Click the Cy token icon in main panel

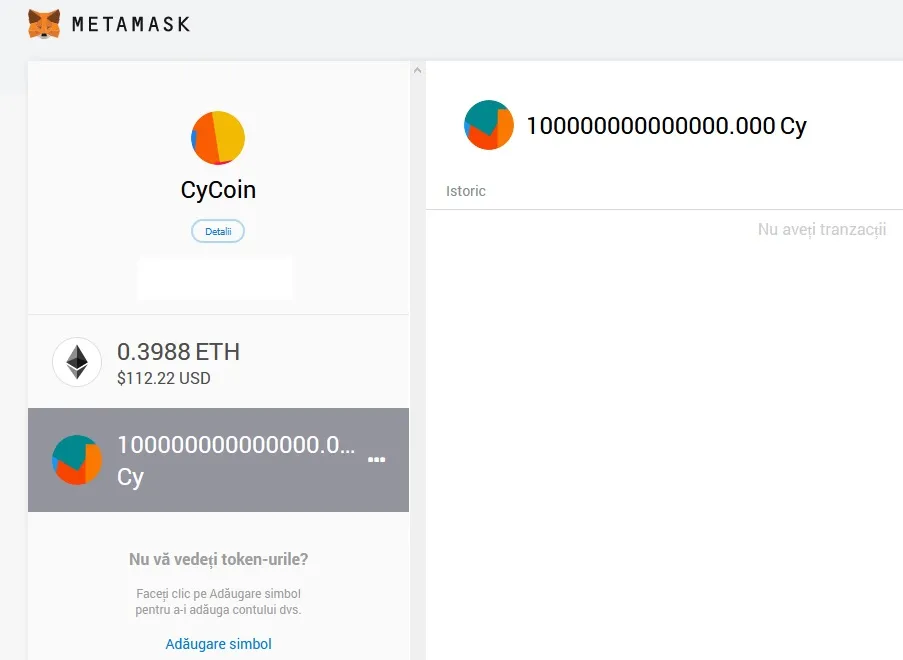[x=489, y=125]
